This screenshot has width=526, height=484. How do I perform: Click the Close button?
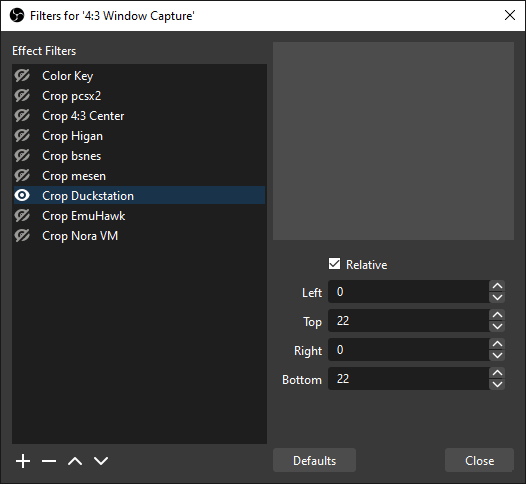tap(479, 460)
